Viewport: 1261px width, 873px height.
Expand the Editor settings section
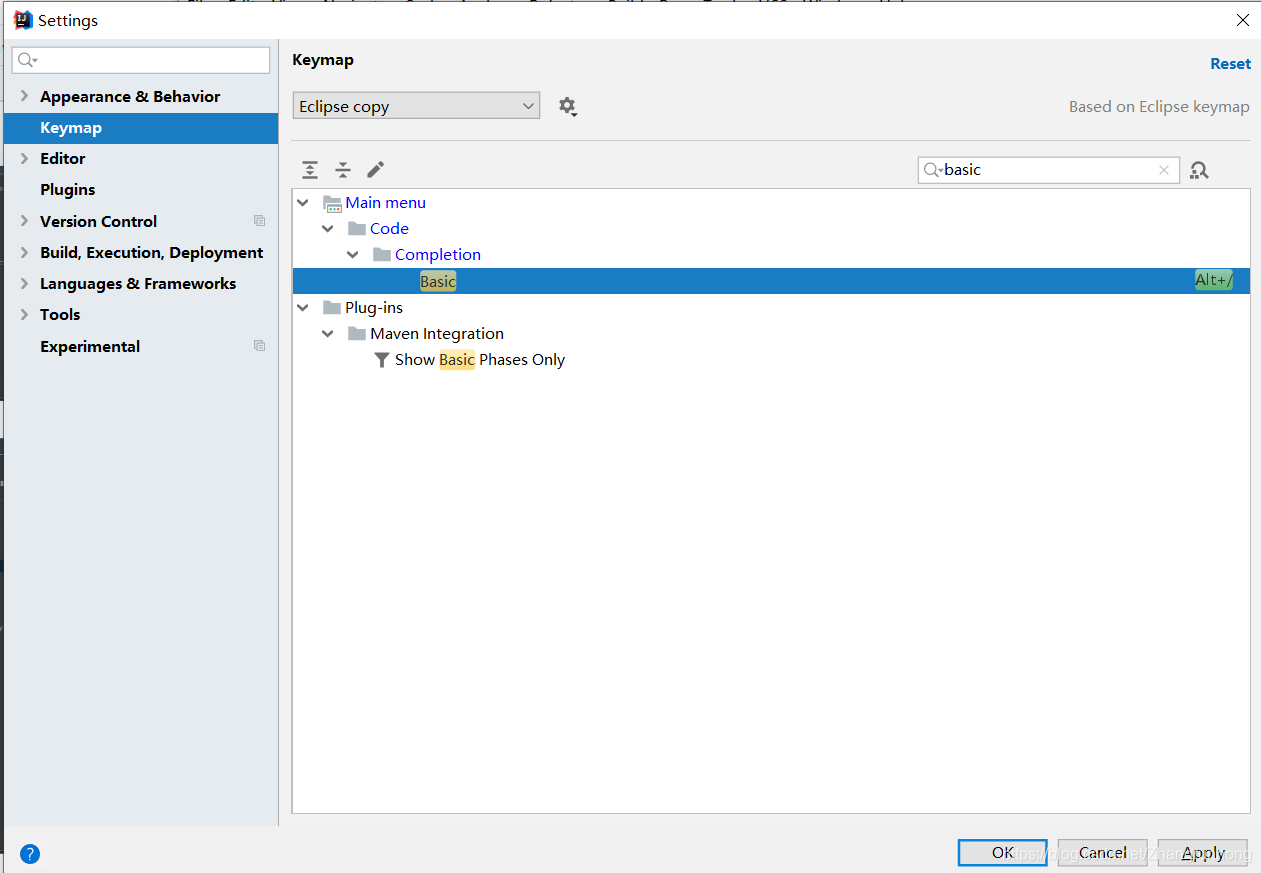pyautogui.click(x=24, y=159)
